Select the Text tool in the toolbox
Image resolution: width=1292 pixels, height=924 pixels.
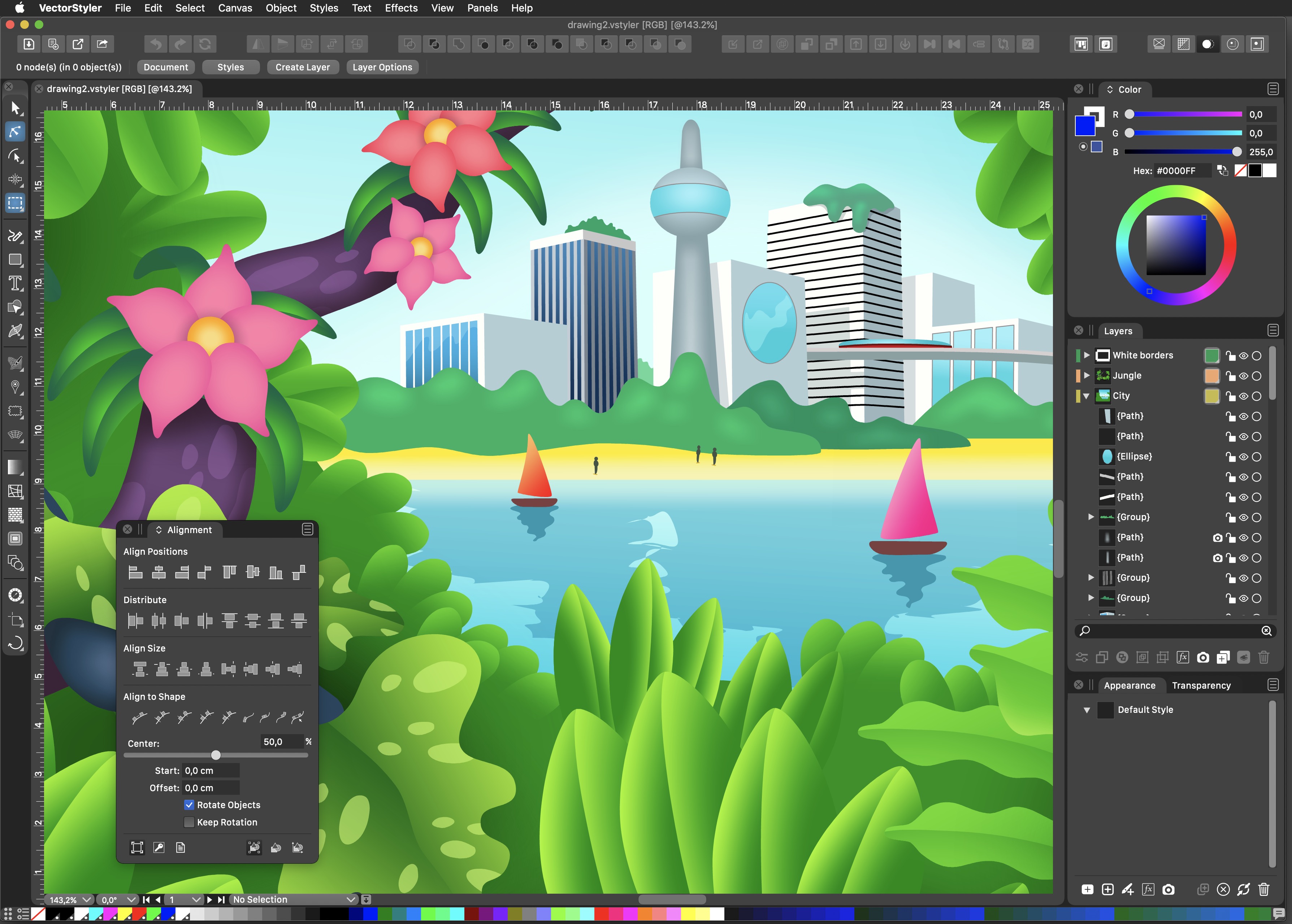click(15, 283)
